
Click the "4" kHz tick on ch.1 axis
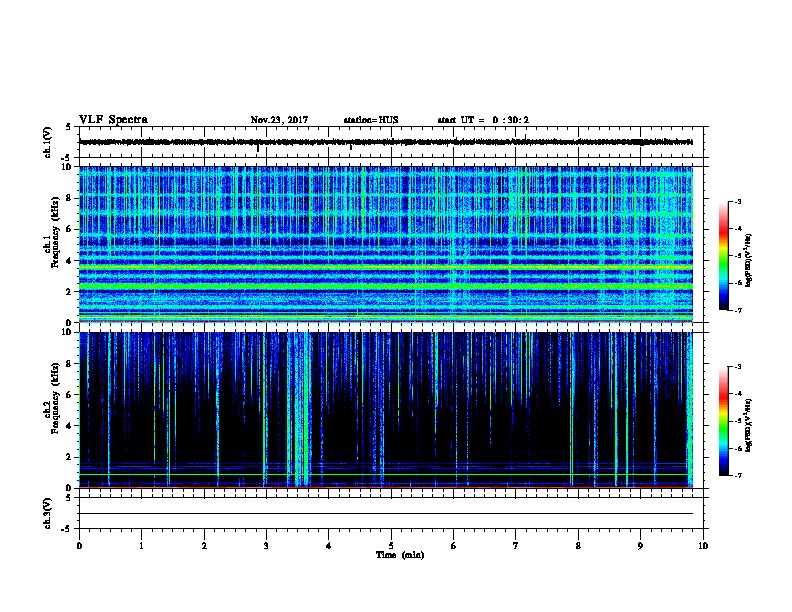(x=70, y=261)
